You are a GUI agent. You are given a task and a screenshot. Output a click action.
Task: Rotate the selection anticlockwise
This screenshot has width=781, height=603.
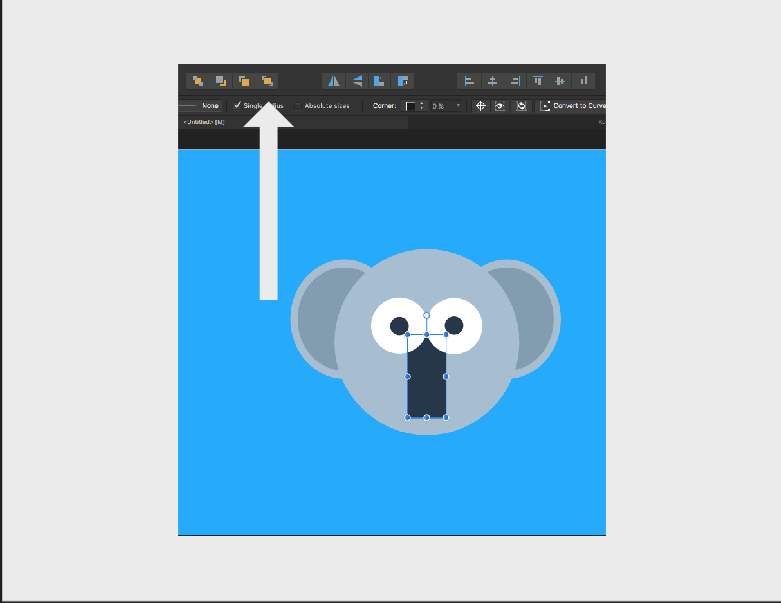pos(380,81)
